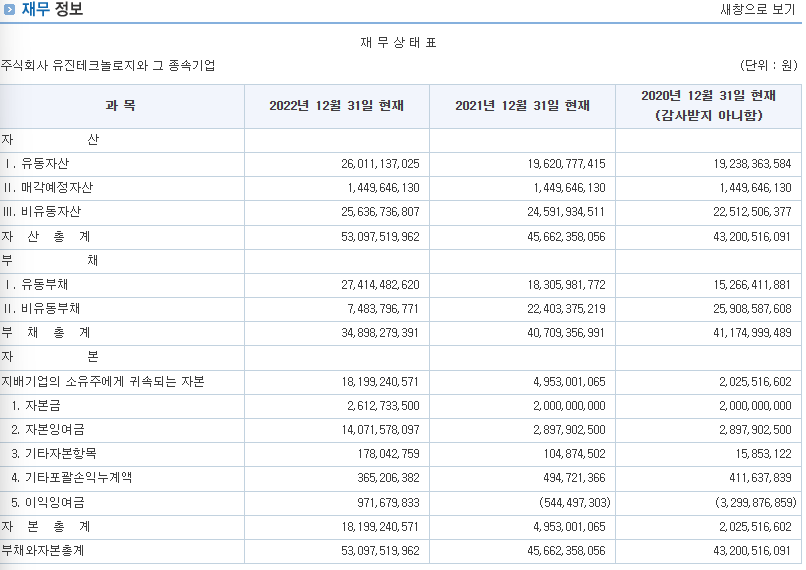Select the 재무 정보 section heading
This screenshot has width=806, height=570.
pos(52,9)
